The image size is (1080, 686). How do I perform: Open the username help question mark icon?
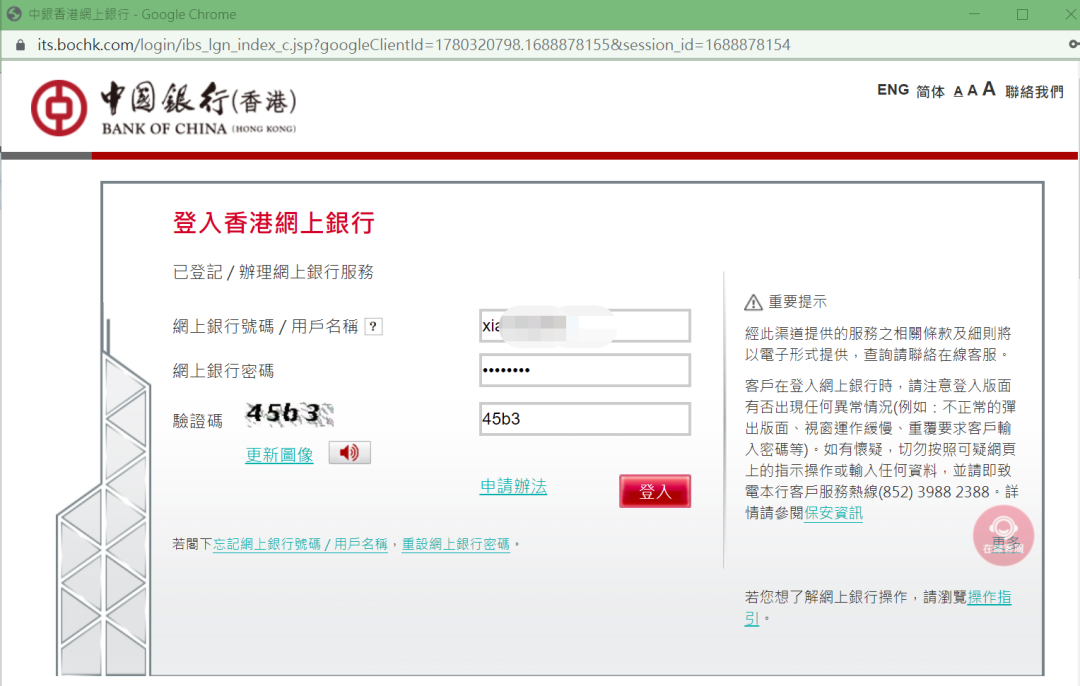373,326
